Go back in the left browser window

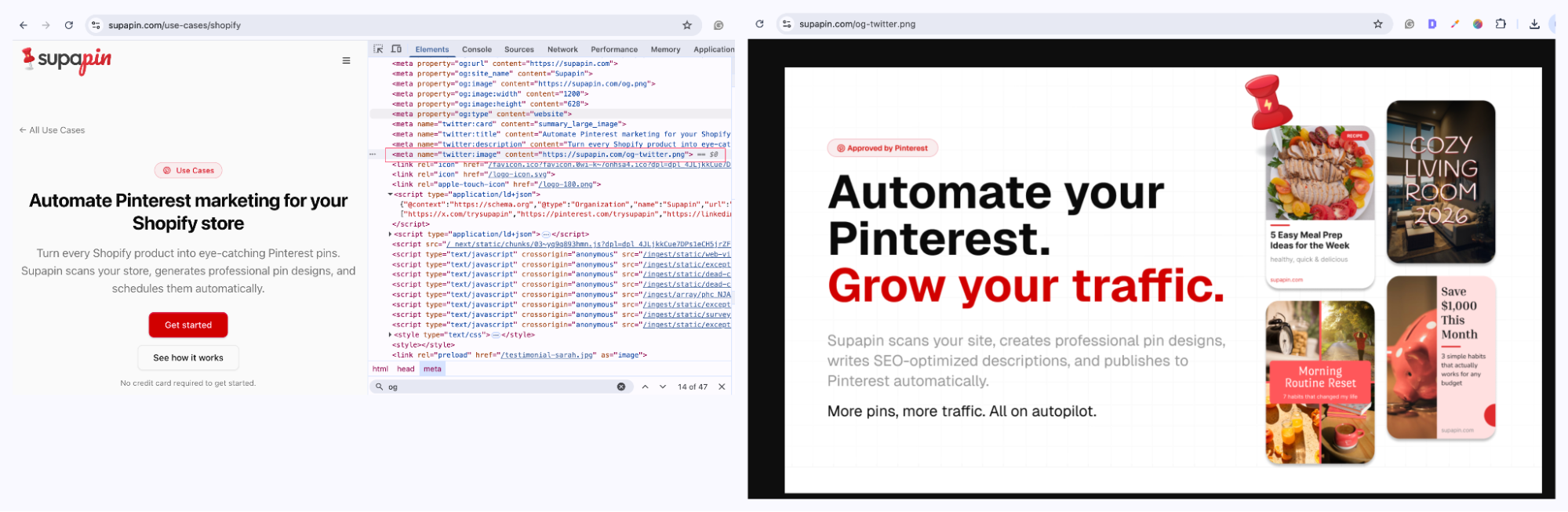pyautogui.click(x=24, y=25)
